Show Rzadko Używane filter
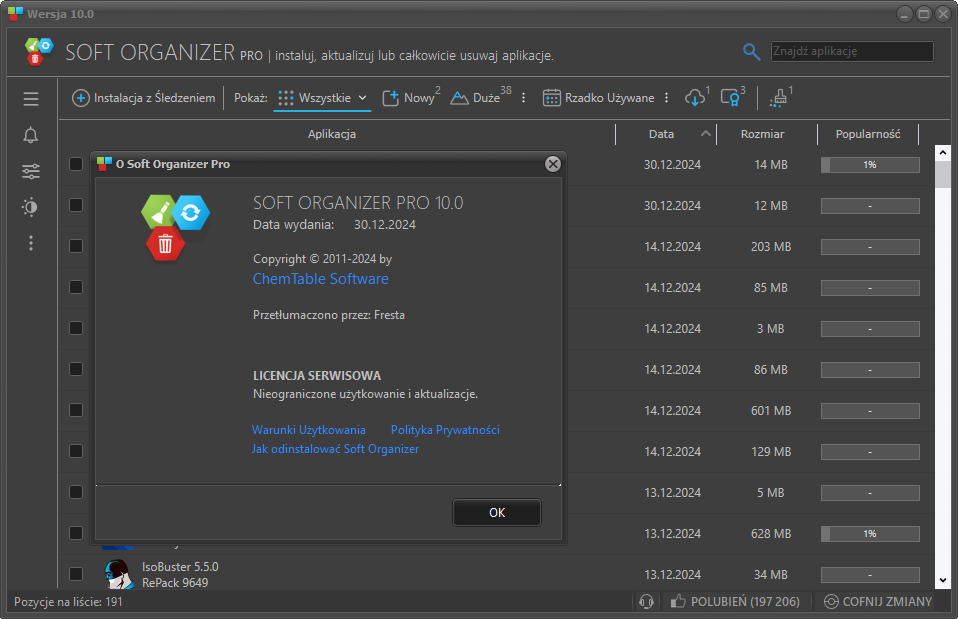Screen dimensions: 958x619 pyautogui.click(x=598, y=98)
